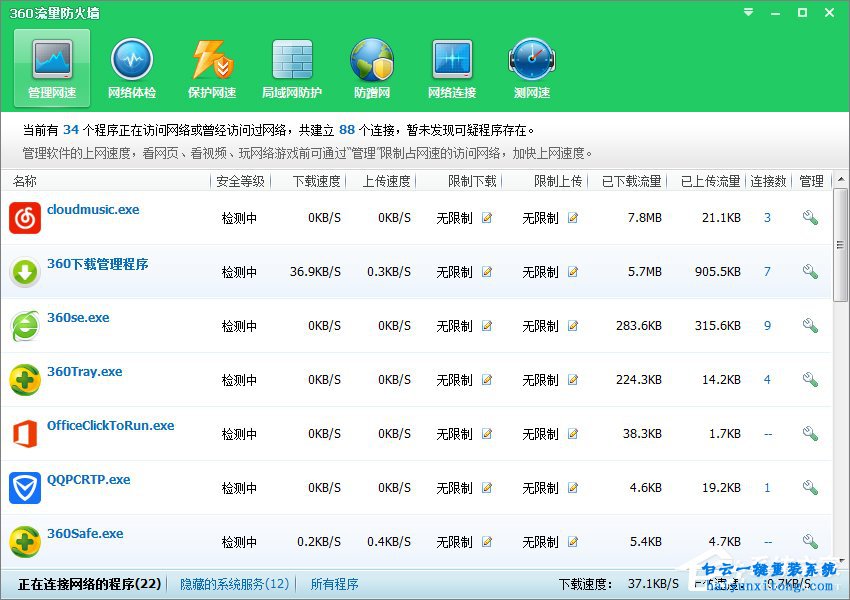Open connections link showing 7 for 360下载管理程序
The width and height of the screenshot is (850, 600).
tap(767, 271)
